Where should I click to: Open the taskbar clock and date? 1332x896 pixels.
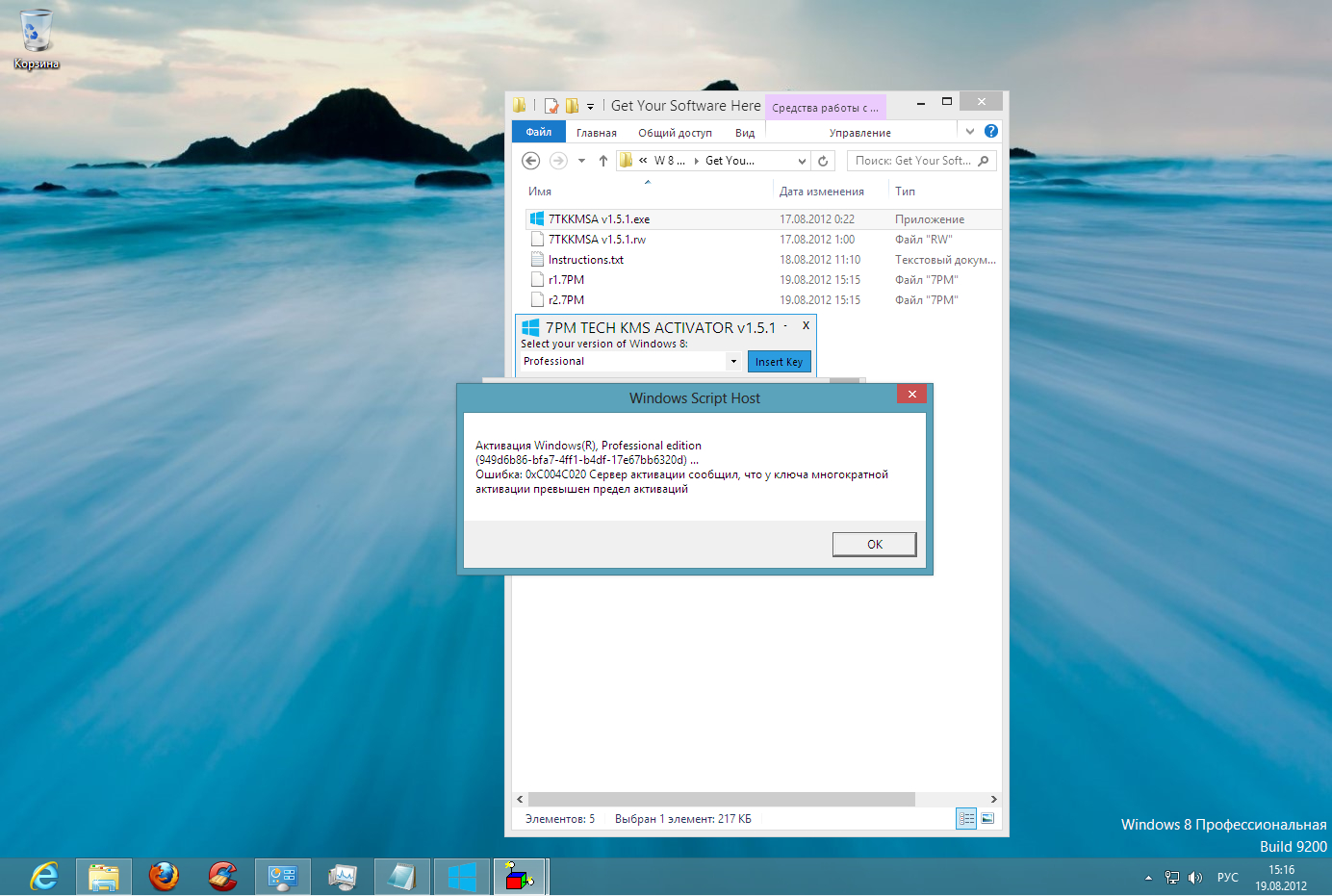1281,878
